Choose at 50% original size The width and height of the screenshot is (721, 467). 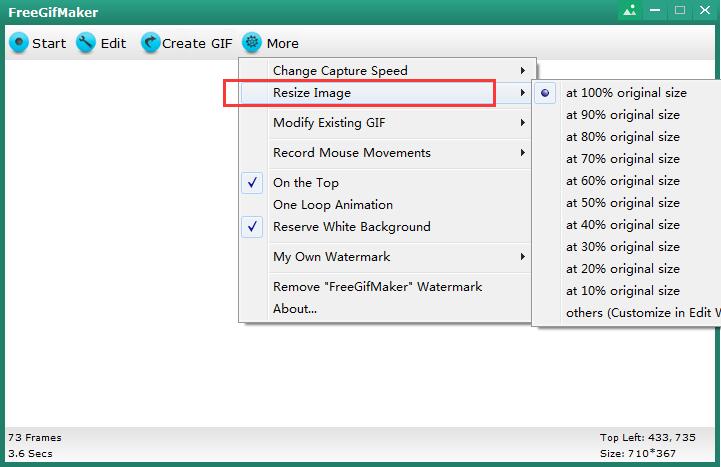[x=623, y=203]
